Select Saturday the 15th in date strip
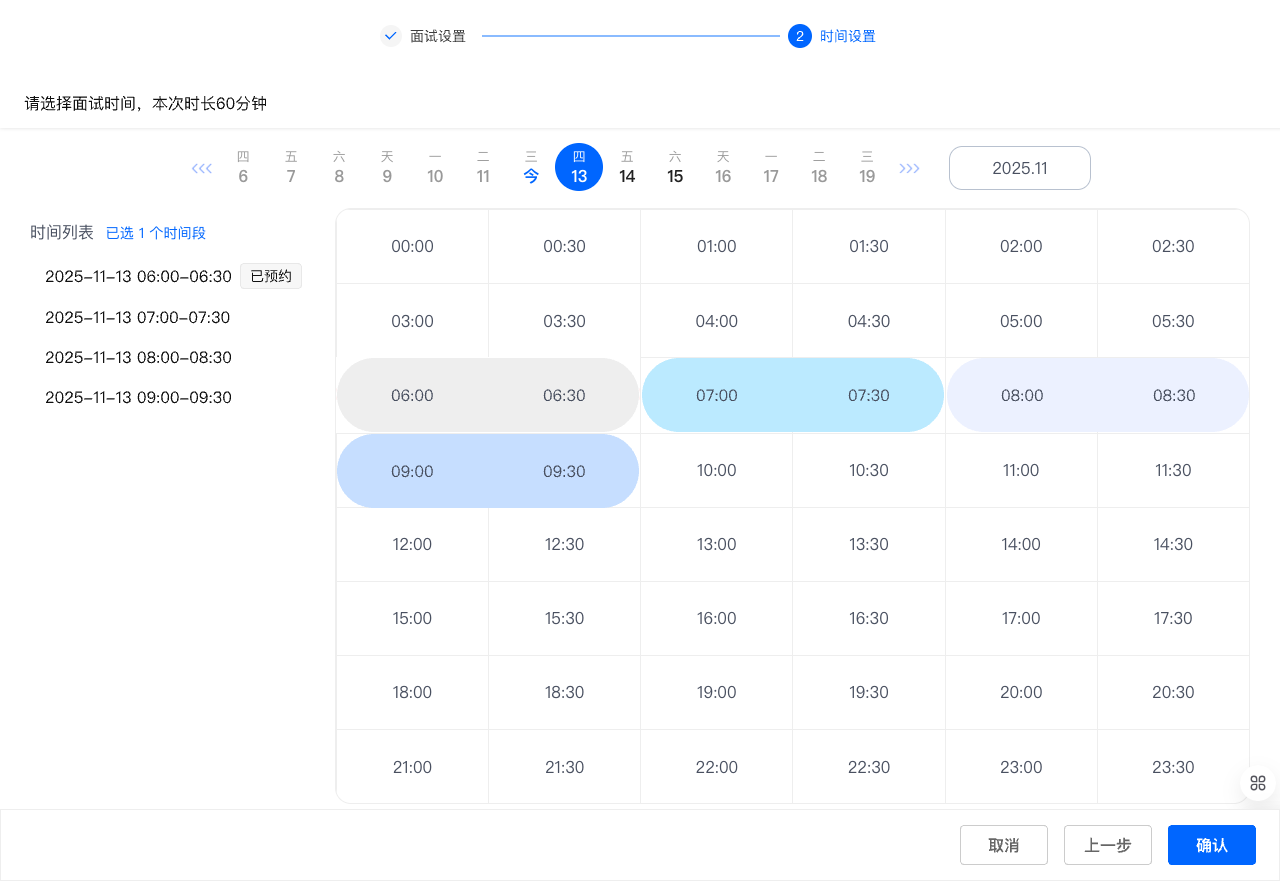Screen dimensions: 1280x881 tap(675, 168)
